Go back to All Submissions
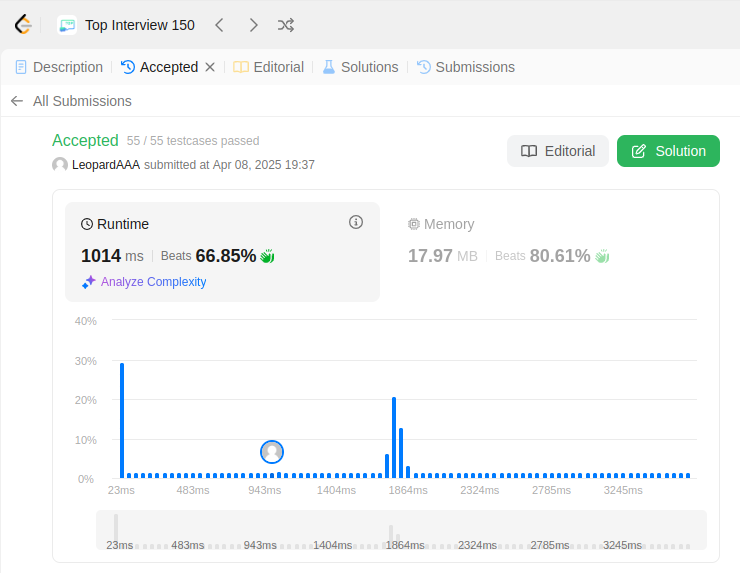Screen dimensions: 740x573 pos(71,101)
